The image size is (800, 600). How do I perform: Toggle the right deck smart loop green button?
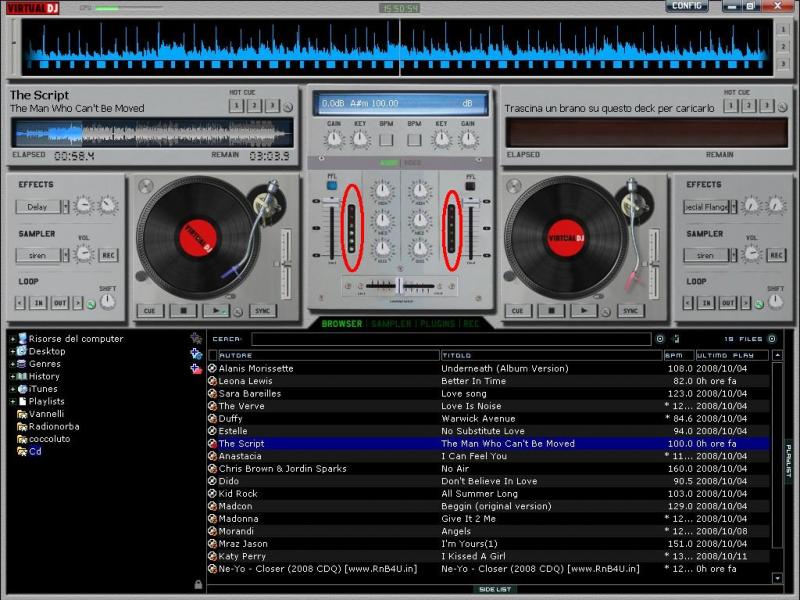coord(759,305)
